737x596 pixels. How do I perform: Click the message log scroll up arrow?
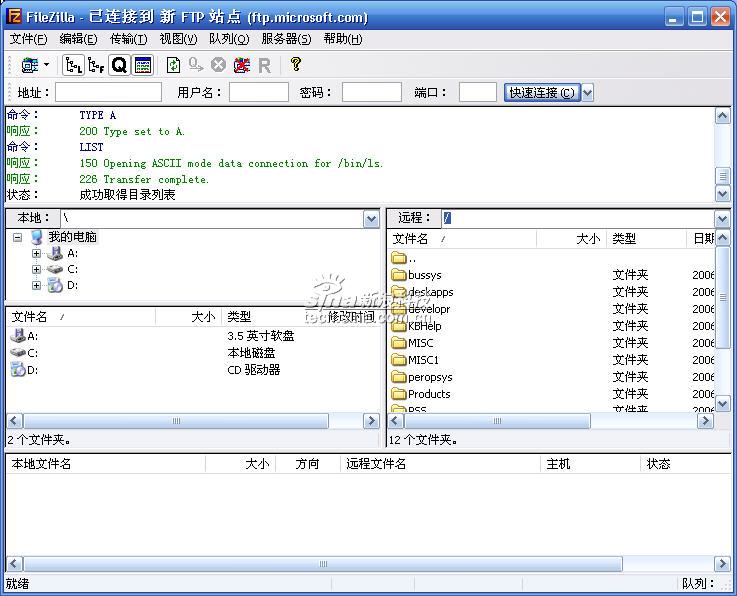(x=722, y=116)
